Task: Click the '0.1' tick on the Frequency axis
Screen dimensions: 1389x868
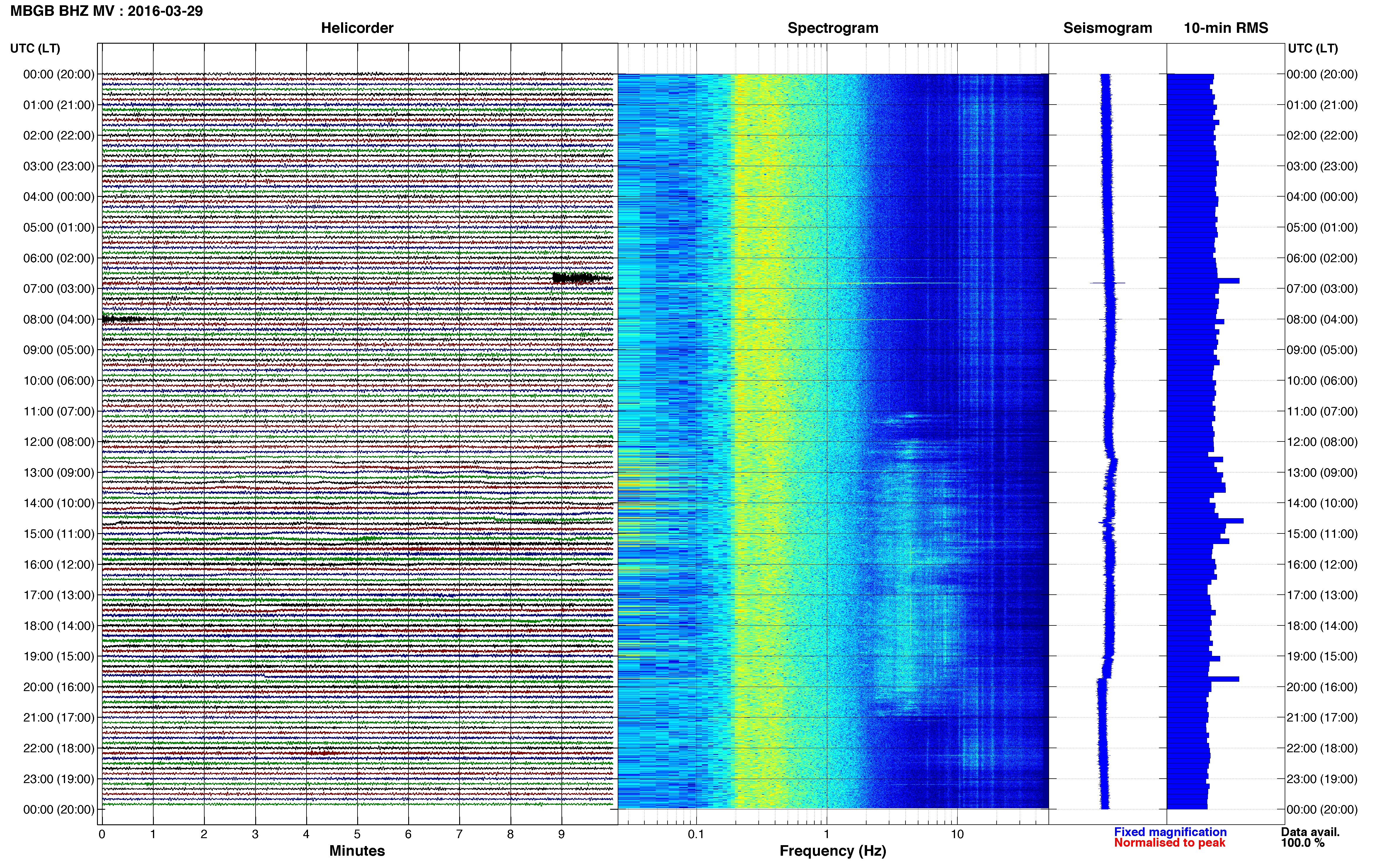Action: (x=696, y=835)
